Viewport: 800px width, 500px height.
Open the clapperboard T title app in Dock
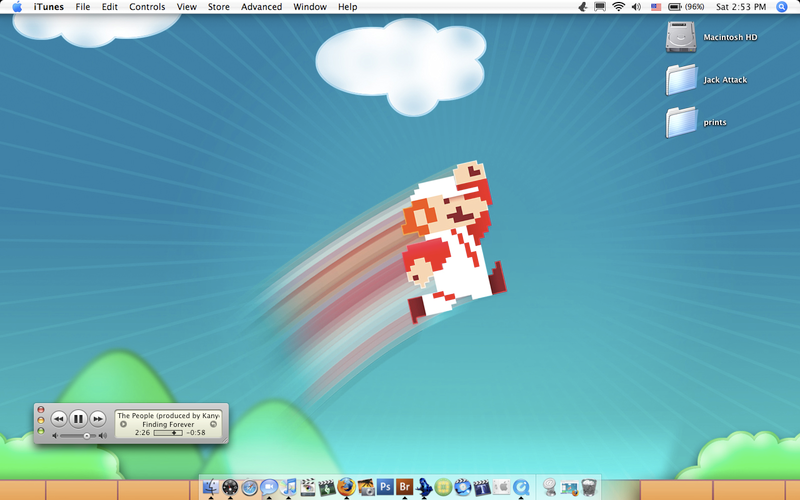pyautogui.click(x=482, y=487)
